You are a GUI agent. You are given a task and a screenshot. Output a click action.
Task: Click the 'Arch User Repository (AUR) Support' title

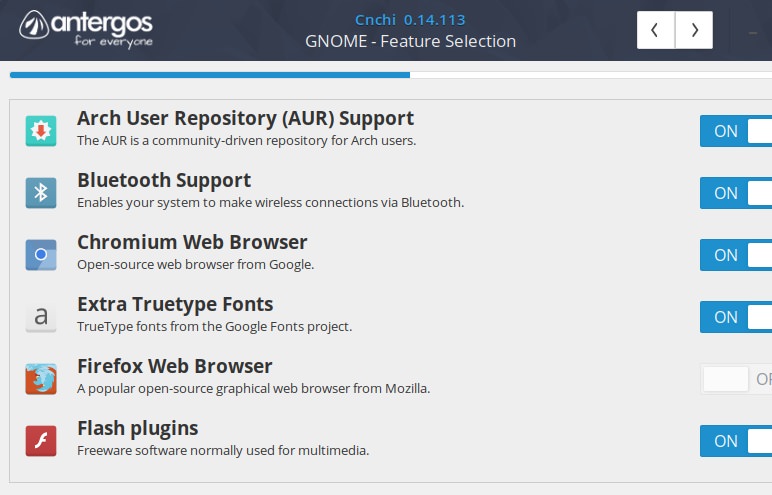[245, 119]
